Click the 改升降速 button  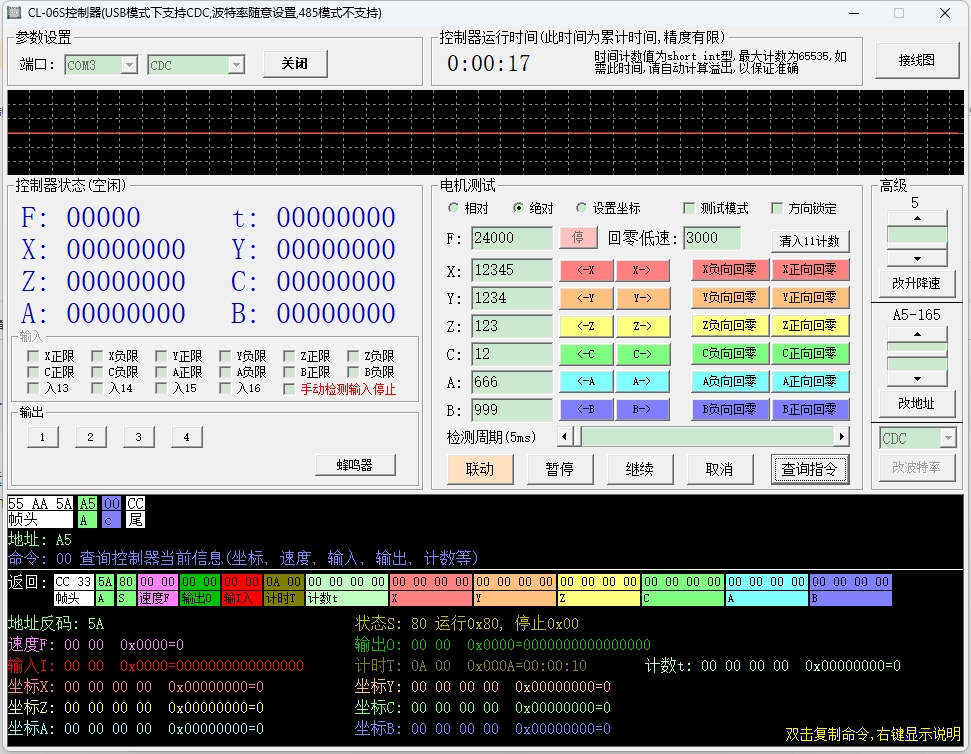pyautogui.click(x=917, y=284)
